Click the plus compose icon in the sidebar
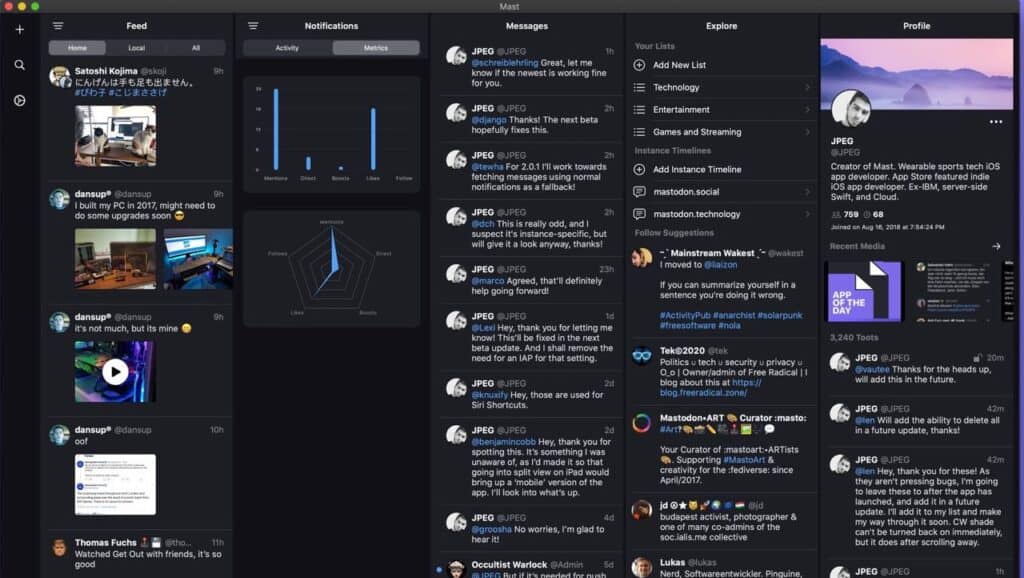 point(19,29)
